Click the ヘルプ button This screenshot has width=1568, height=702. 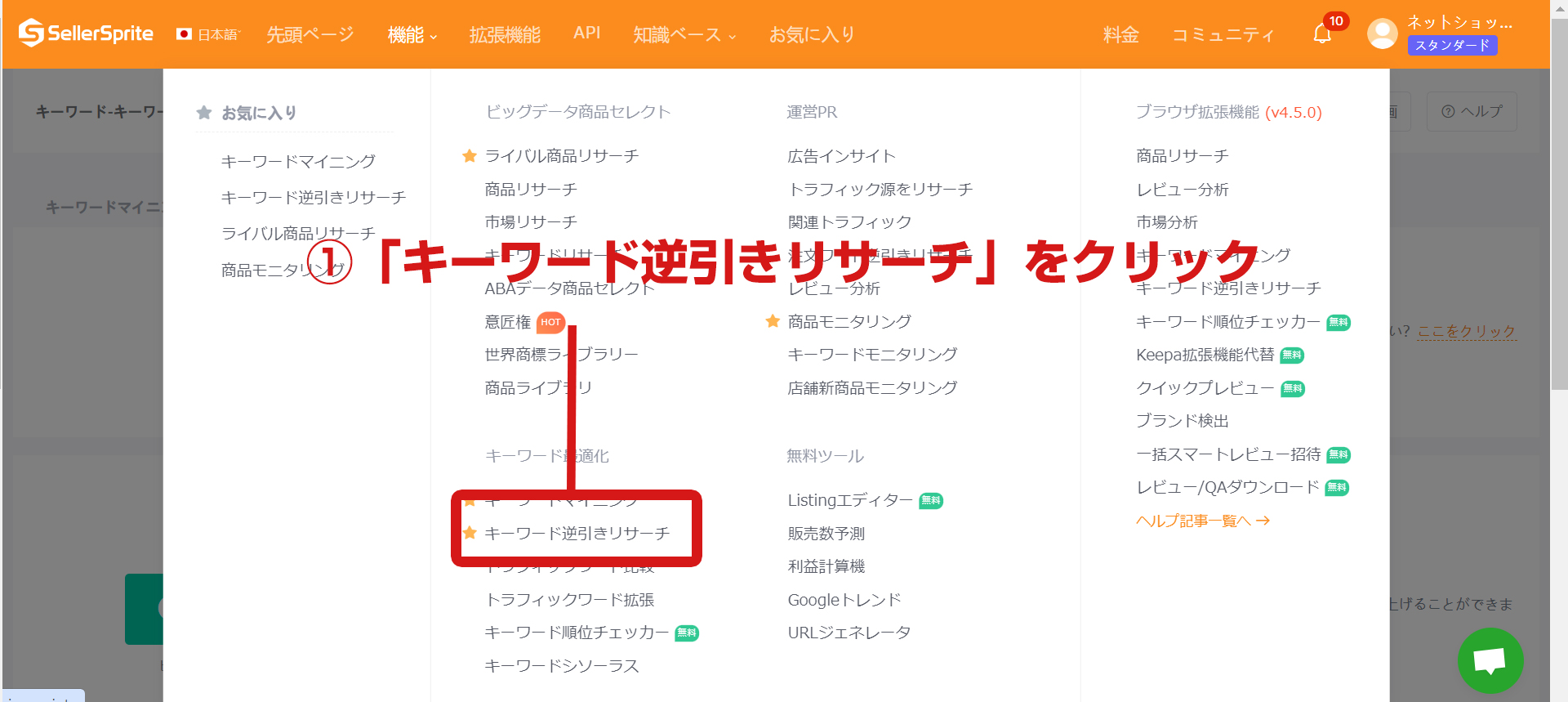tap(1472, 111)
